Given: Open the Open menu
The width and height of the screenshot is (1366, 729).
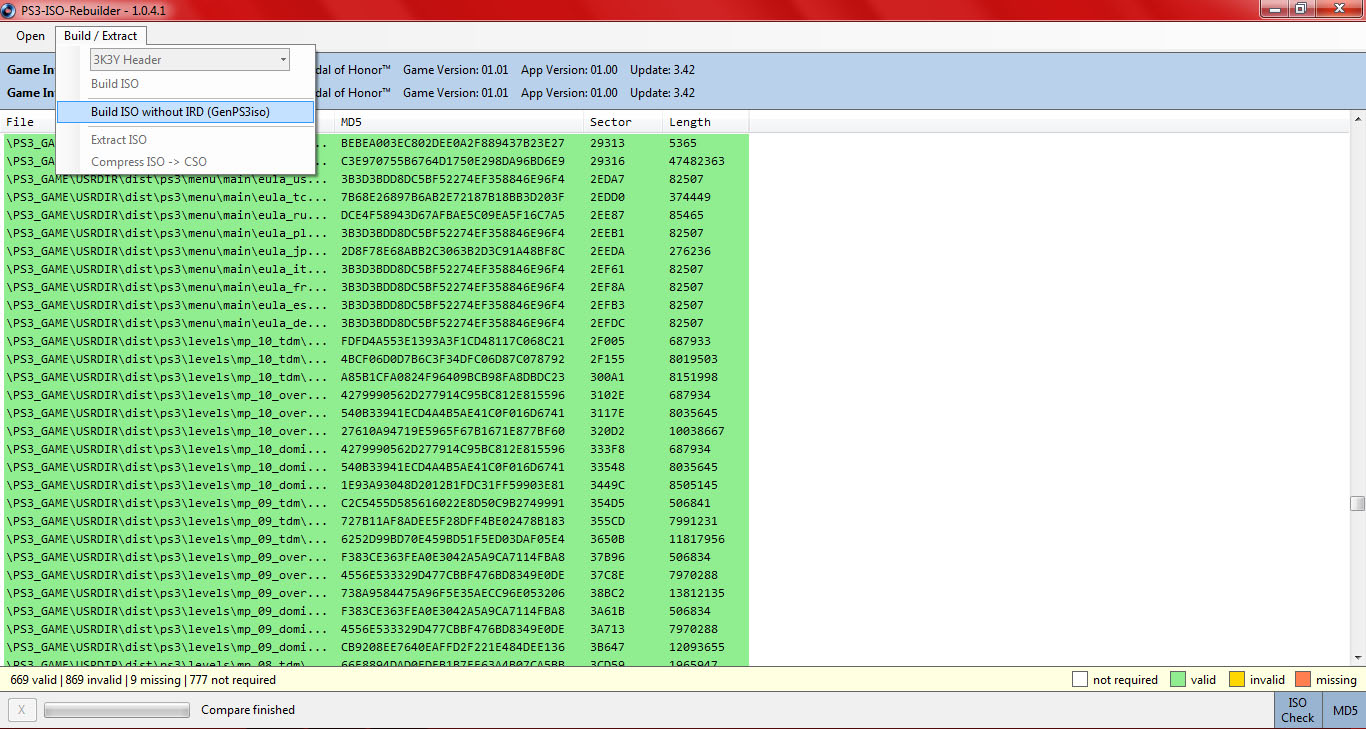Looking at the screenshot, I should 30,36.
